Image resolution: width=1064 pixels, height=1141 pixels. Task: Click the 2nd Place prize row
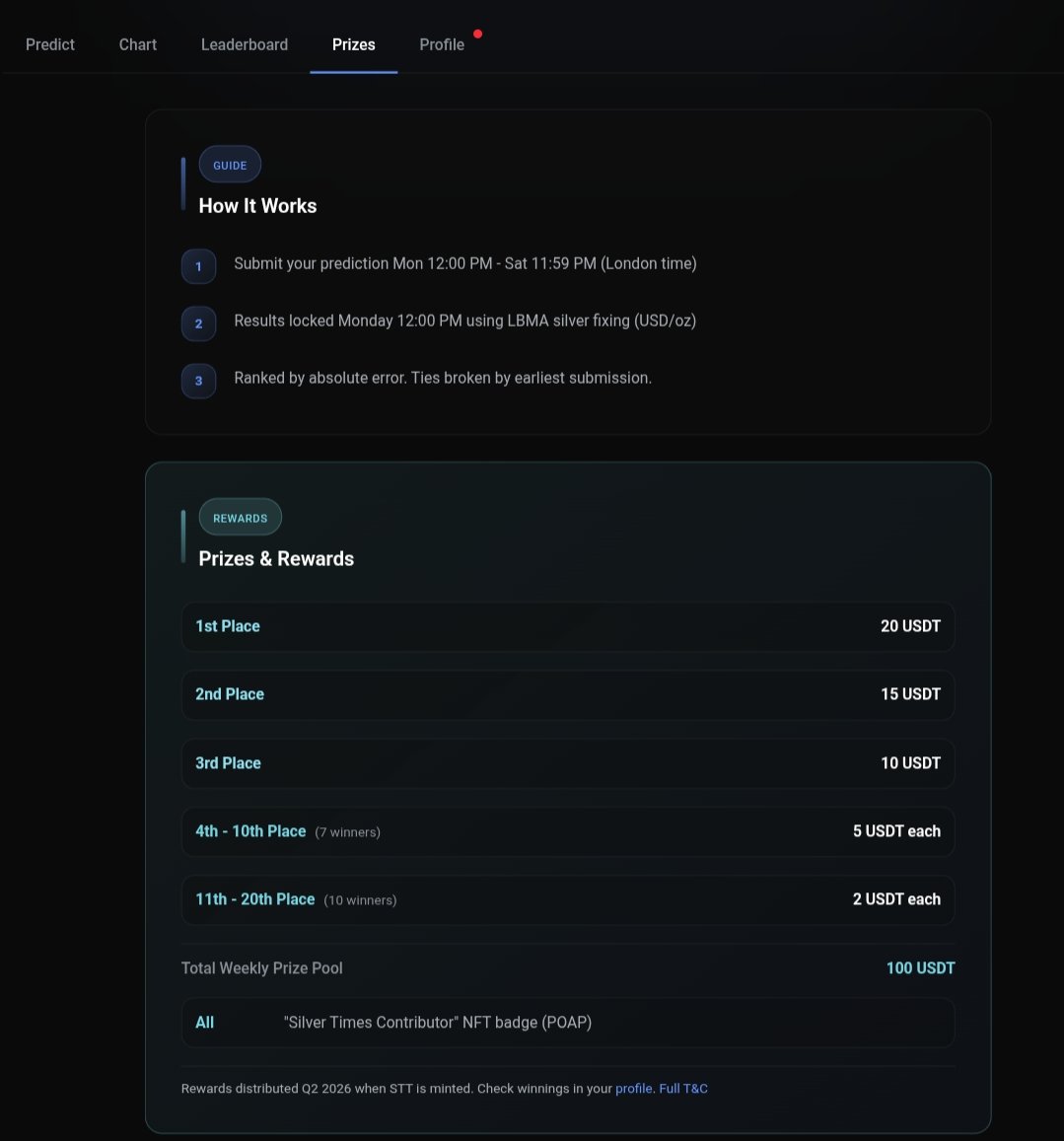[x=568, y=694]
